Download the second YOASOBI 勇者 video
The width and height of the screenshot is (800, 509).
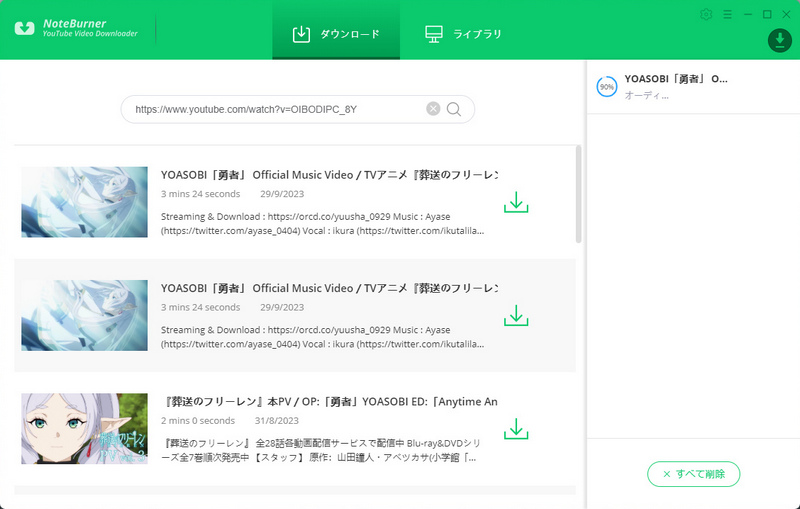click(516, 315)
